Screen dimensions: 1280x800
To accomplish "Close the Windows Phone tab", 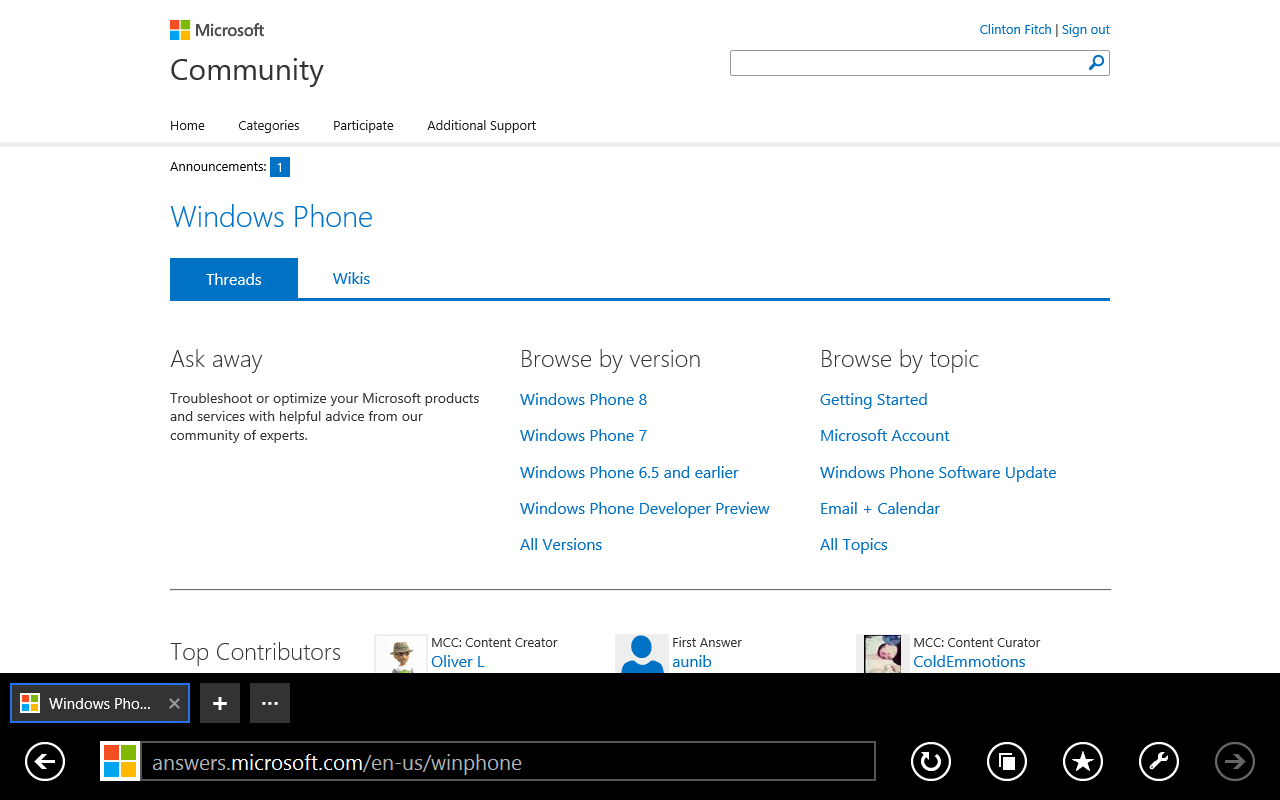I will click(x=174, y=703).
